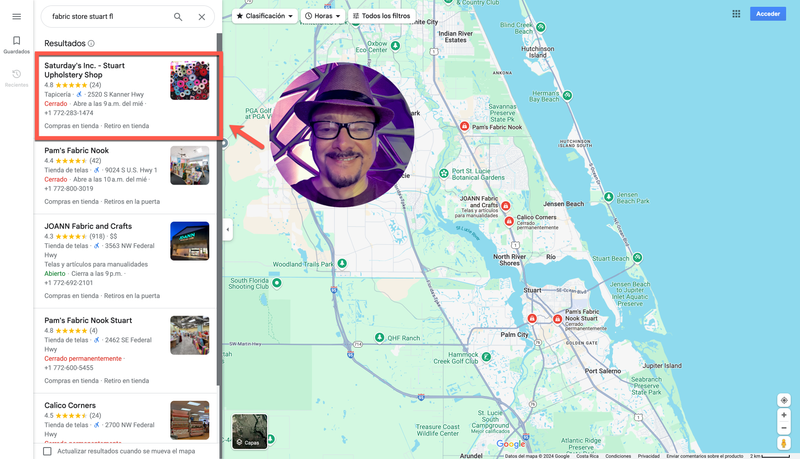Screen dimensions: 800x459
Task: Click the search magnifier icon
Action: (178, 17)
